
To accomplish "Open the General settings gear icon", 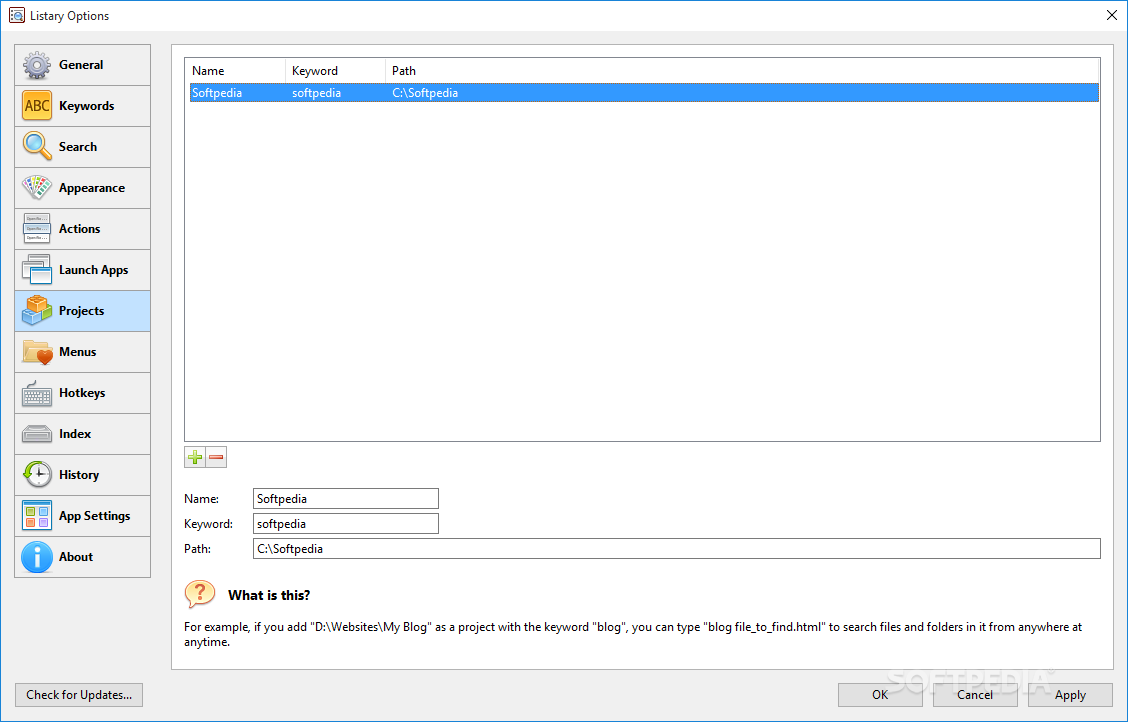I will coord(37,65).
